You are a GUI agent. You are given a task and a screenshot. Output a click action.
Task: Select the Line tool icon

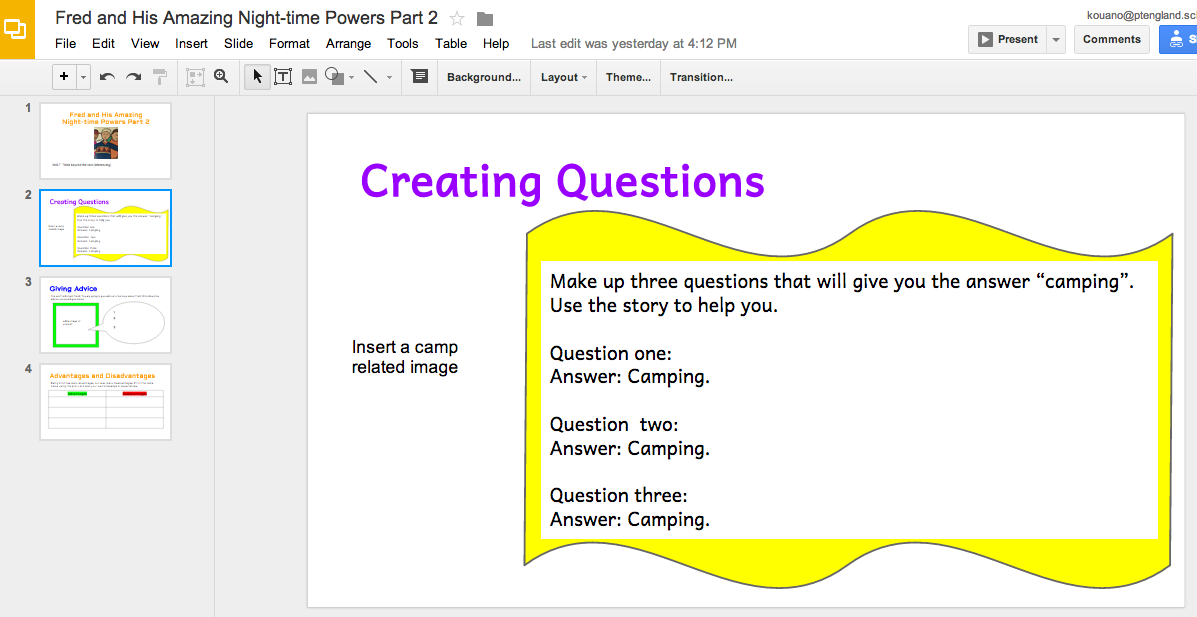(370, 76)
